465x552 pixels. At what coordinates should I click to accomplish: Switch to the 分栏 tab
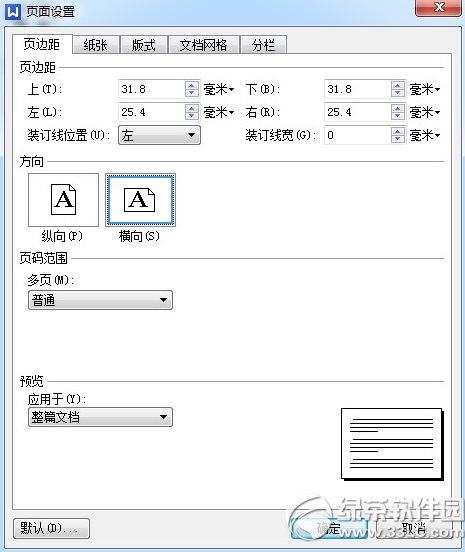click(x=263, y=45)
